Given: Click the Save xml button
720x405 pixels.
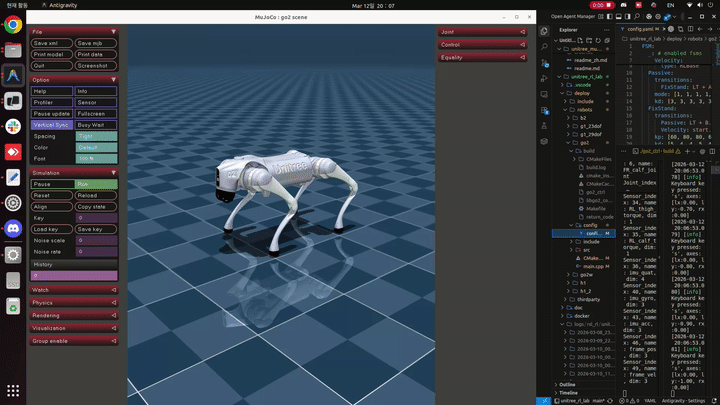Looking at the screenshot, I should [x=51, y=44].
